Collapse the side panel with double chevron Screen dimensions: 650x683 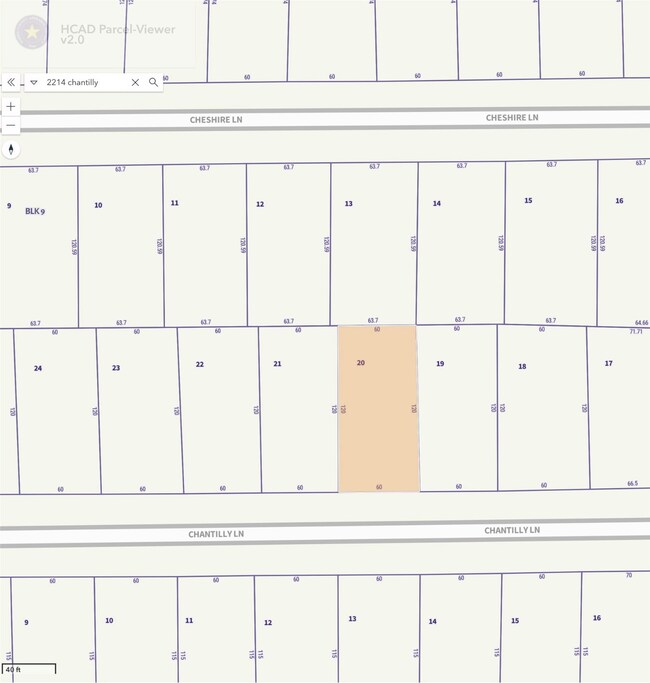click(x=11, y=82)
